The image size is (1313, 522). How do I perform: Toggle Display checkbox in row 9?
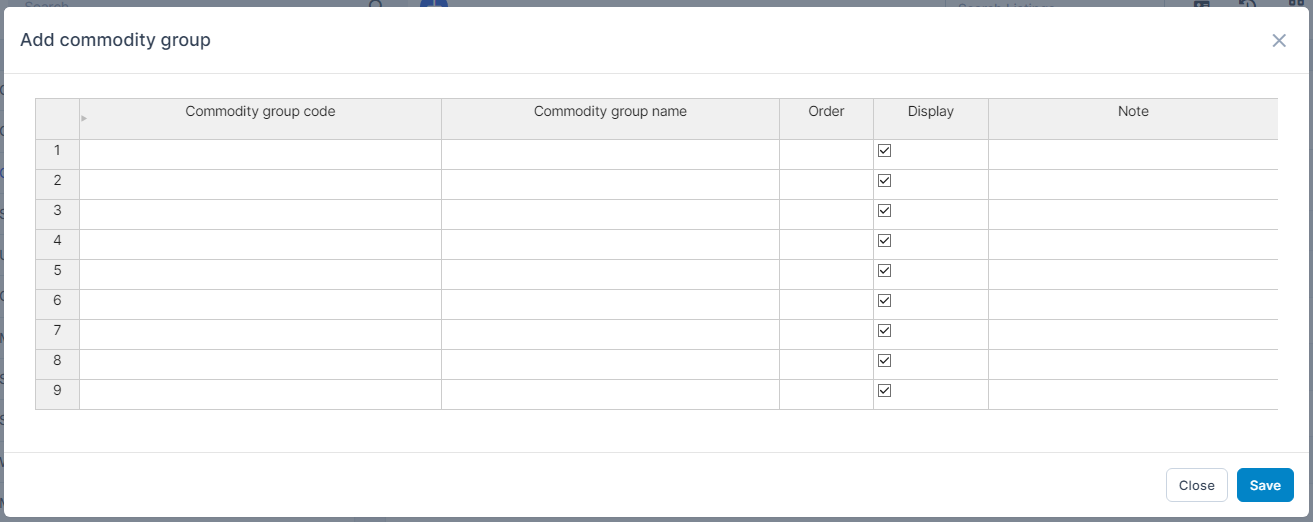click(x=884, y=391)
